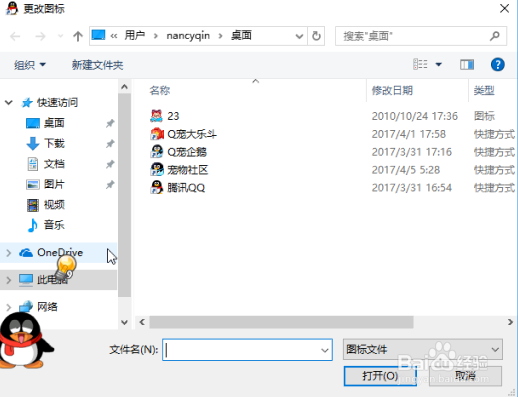Open 图片 in quick access
Image resolution: width=518 pixels, height=397 pixels.
point(54,184)
